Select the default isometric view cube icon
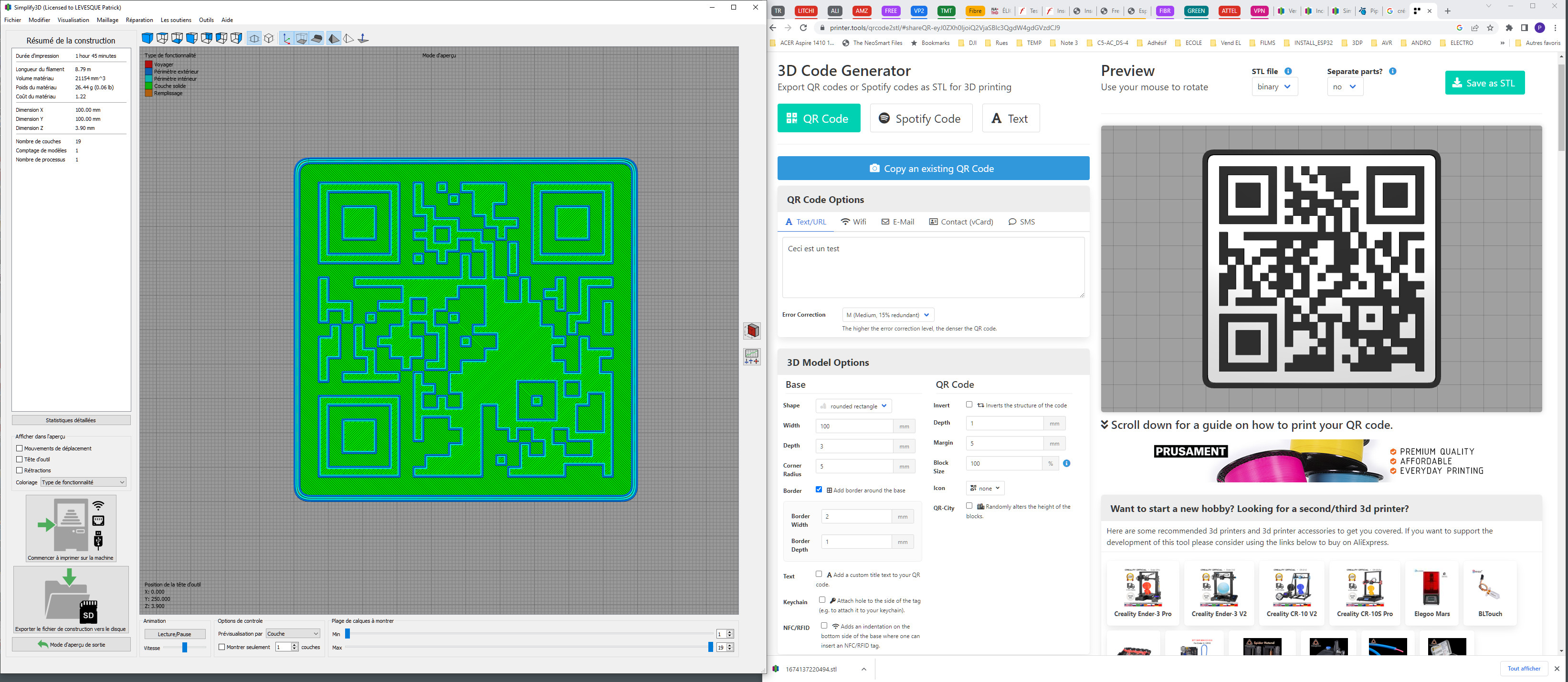This screenshot has height=682, width=1568. tap(147, 38)
